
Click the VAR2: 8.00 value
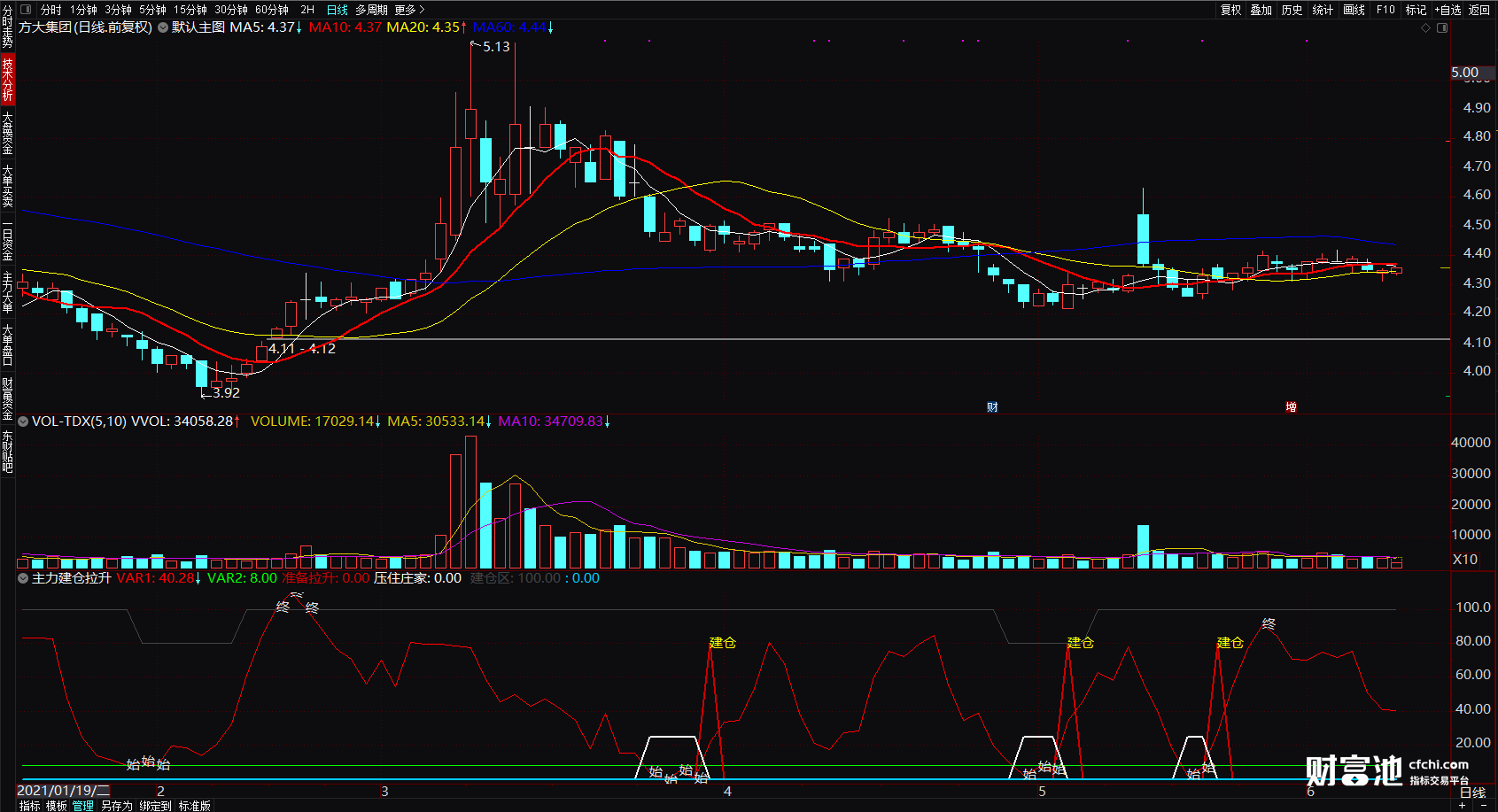point(242,578)
